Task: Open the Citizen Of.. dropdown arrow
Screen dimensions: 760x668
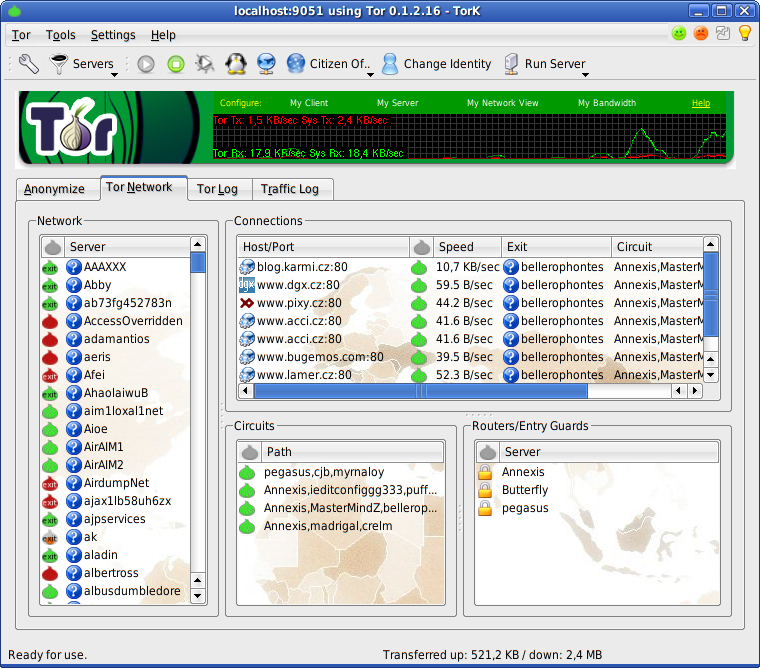Action: click(x=370, y=75)
